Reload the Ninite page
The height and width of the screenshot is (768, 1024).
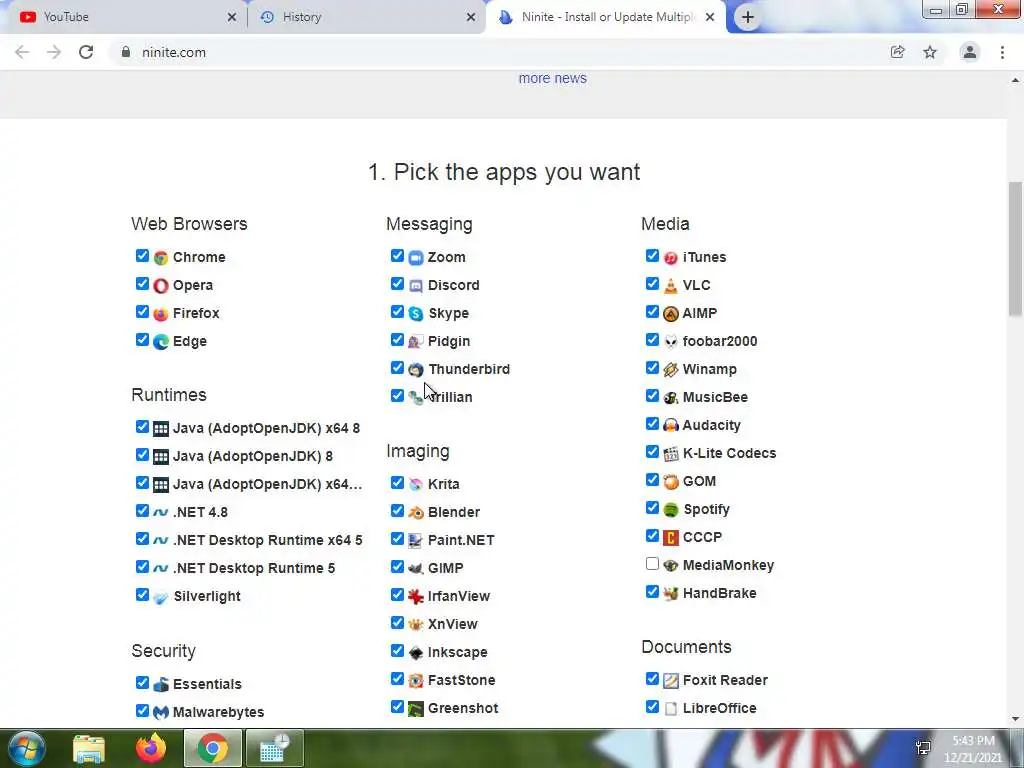click(86, 52)
